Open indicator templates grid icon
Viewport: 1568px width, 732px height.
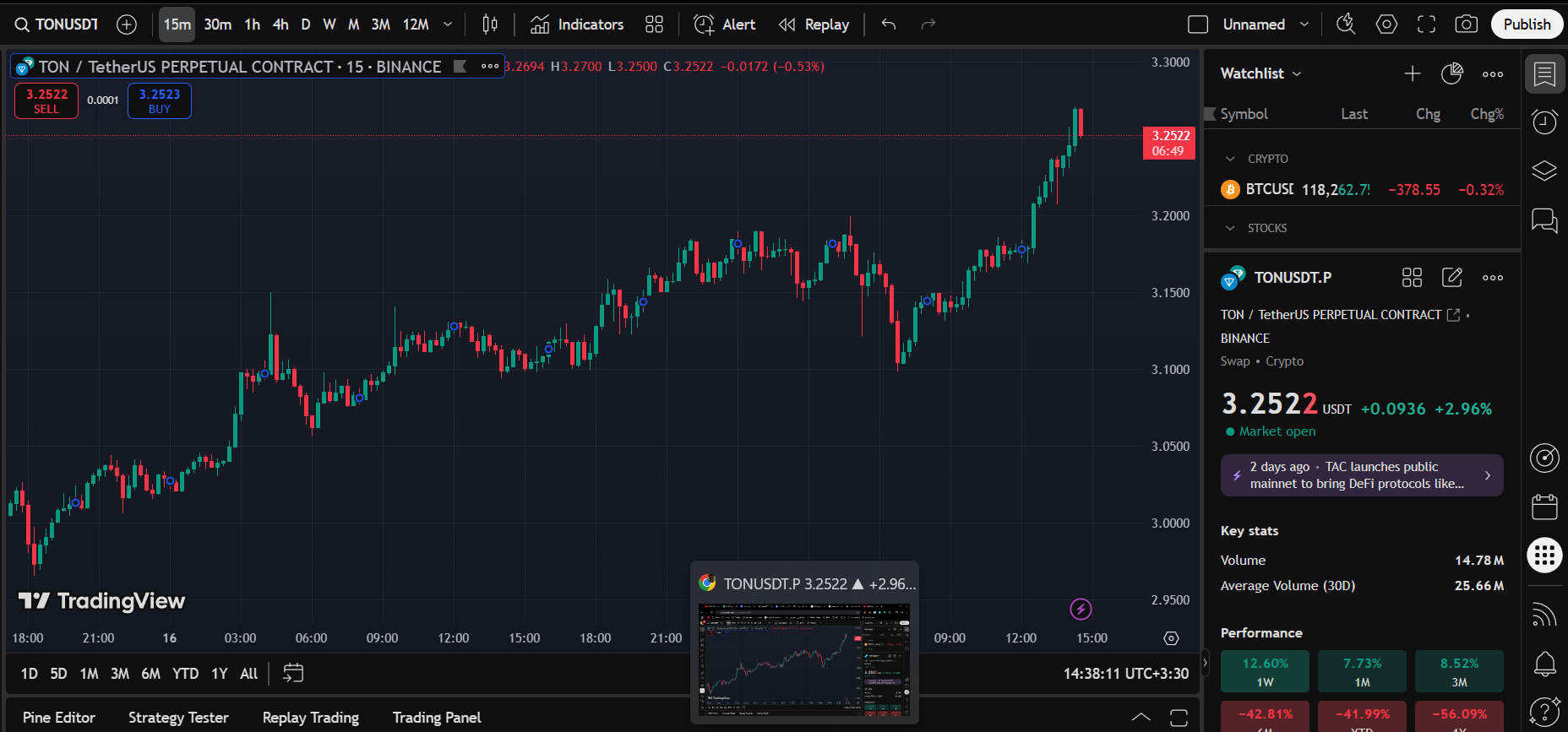coord(654,24)
